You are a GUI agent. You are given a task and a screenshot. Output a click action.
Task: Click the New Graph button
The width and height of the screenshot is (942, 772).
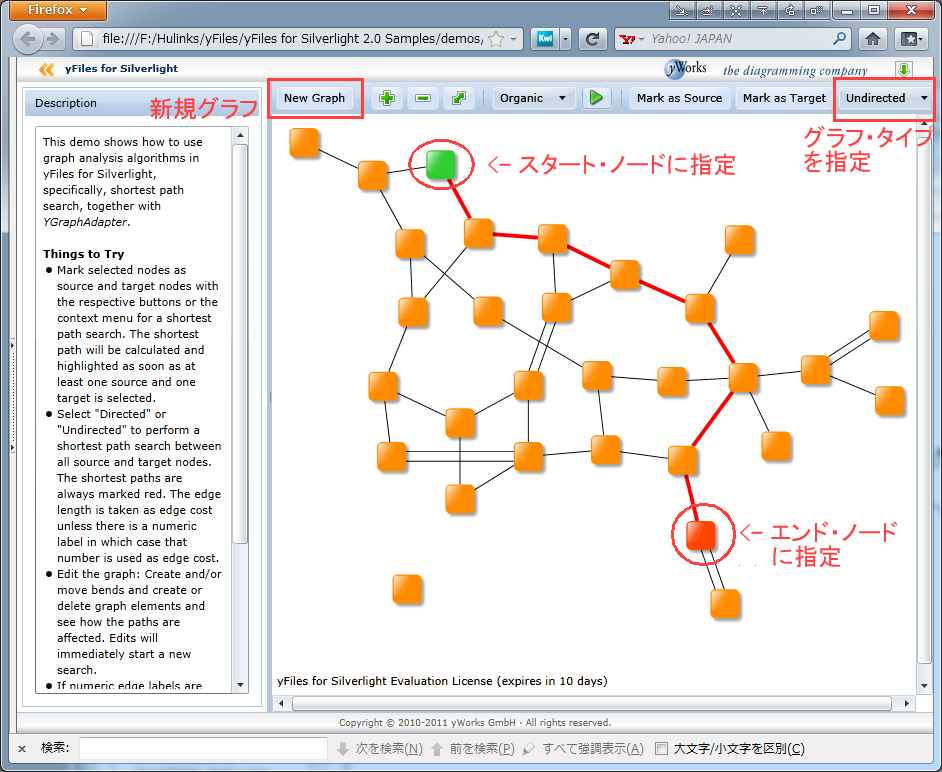click(x=314, y=98)
